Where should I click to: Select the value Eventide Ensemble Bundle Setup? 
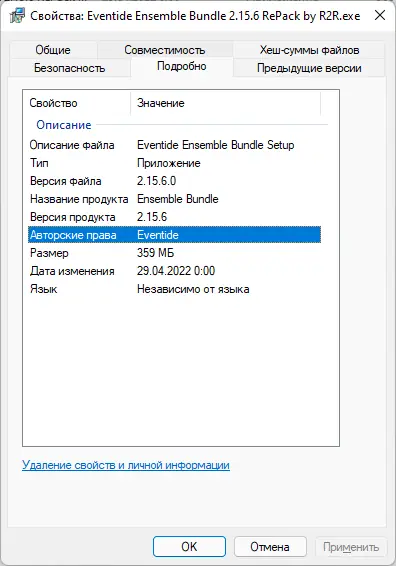click(x=216, y=145)
